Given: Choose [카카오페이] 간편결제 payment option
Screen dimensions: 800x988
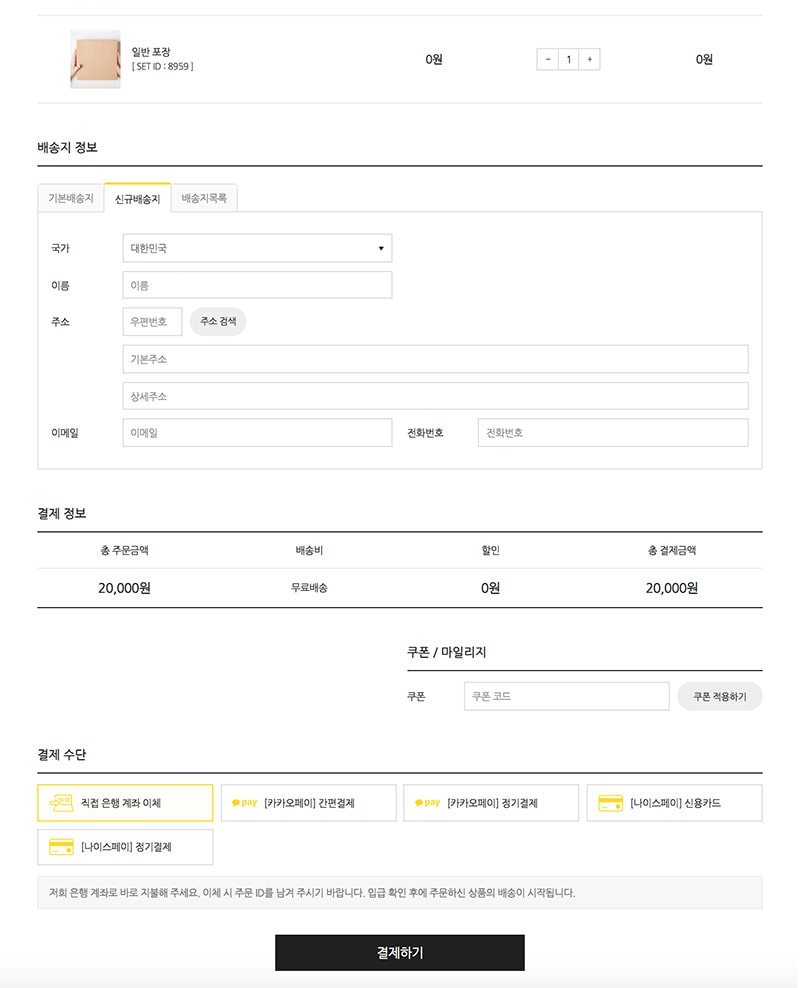Looking at the screenshot, I should (x=309, y=802).
